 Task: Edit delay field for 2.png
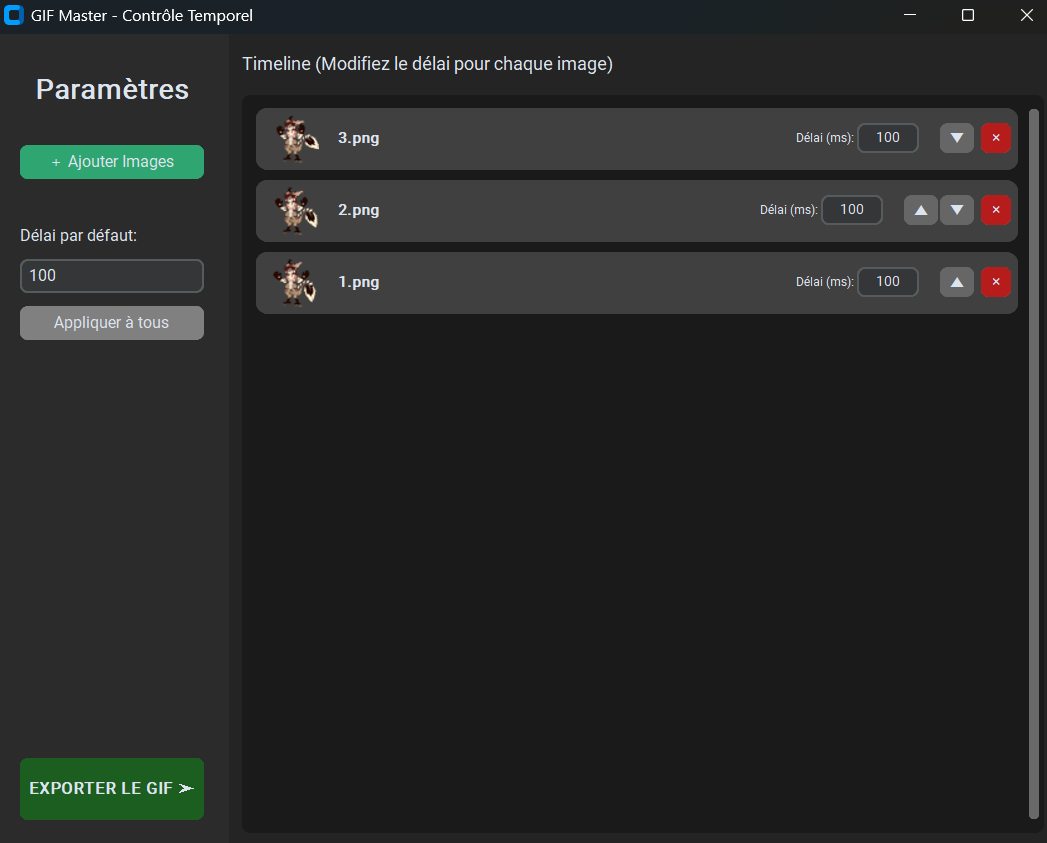click(x=852, y=210)
